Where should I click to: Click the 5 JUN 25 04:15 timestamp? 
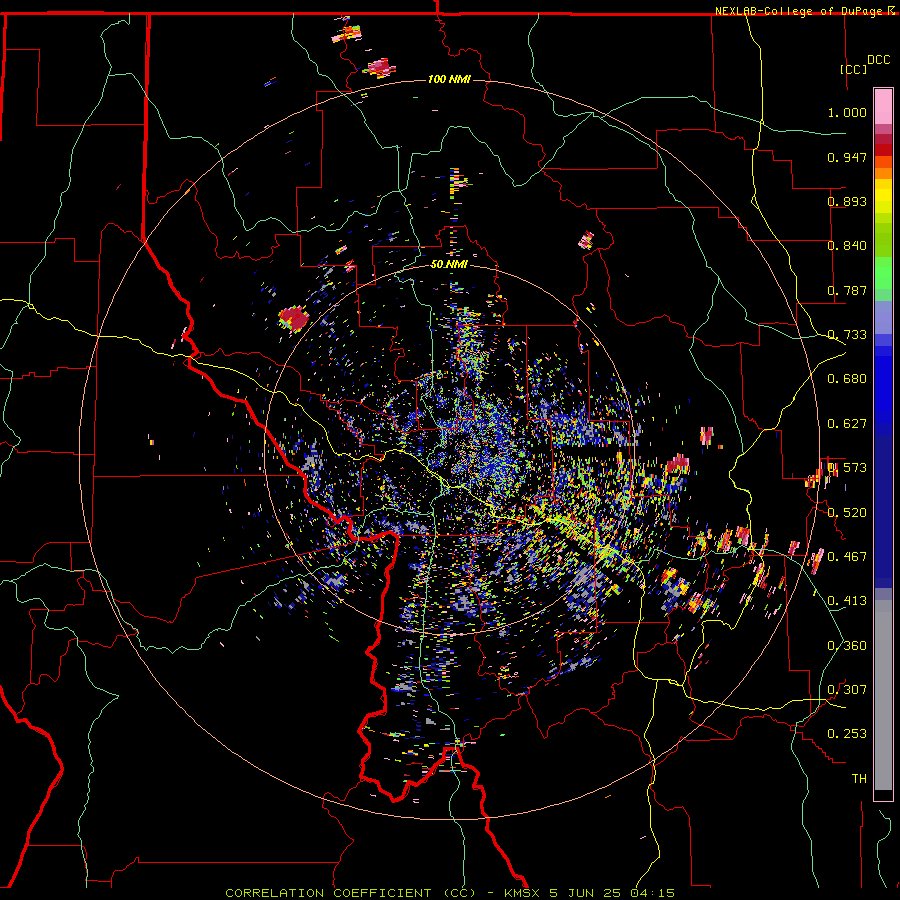612,893
